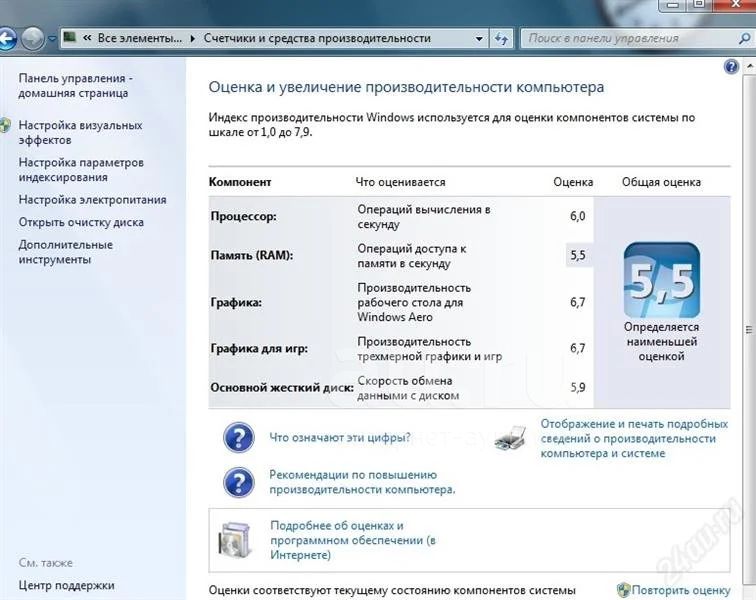Click the highlighted RAM score 5,5

578,255
